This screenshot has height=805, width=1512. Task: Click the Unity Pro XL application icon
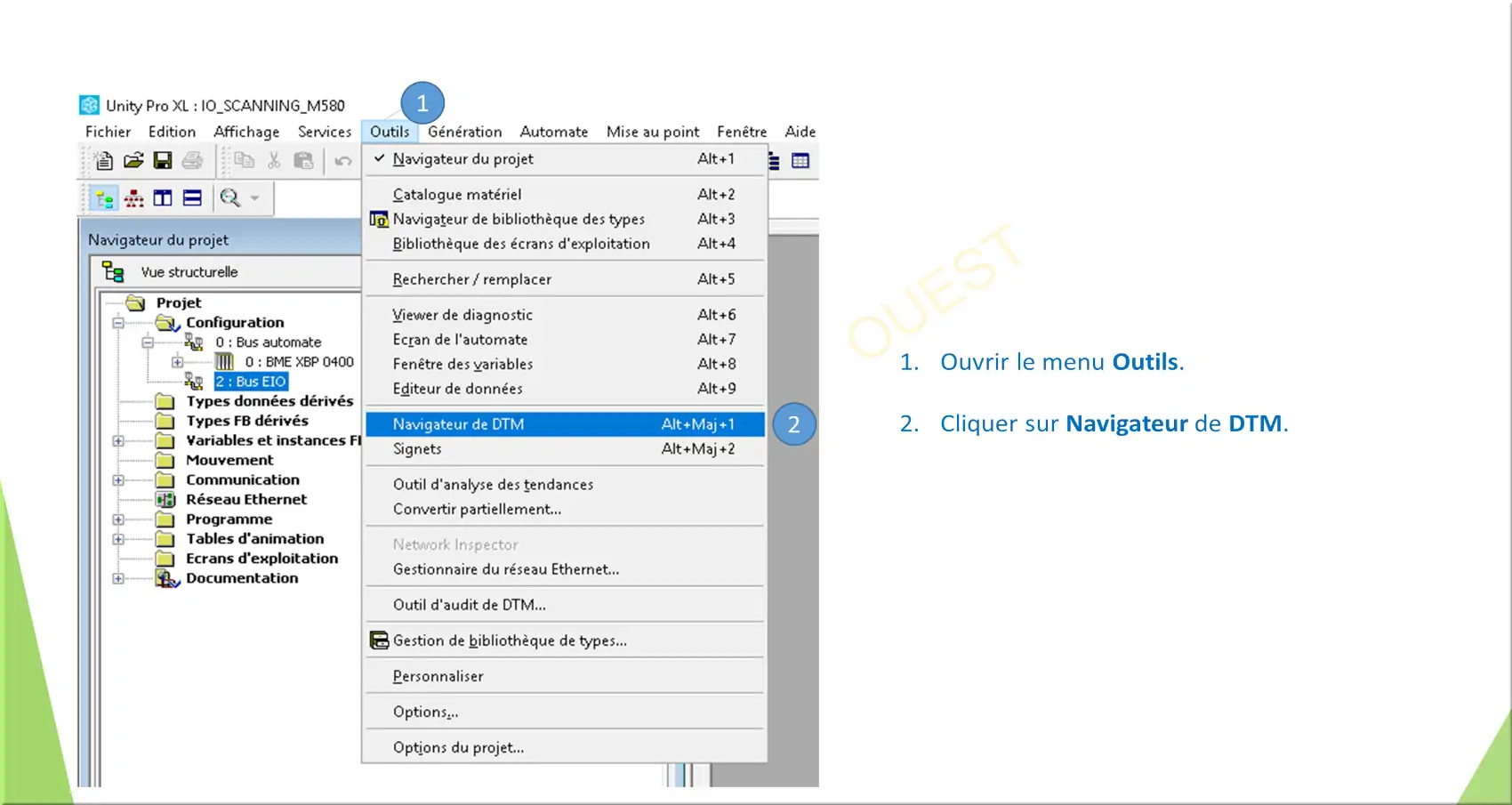point(89,105)
